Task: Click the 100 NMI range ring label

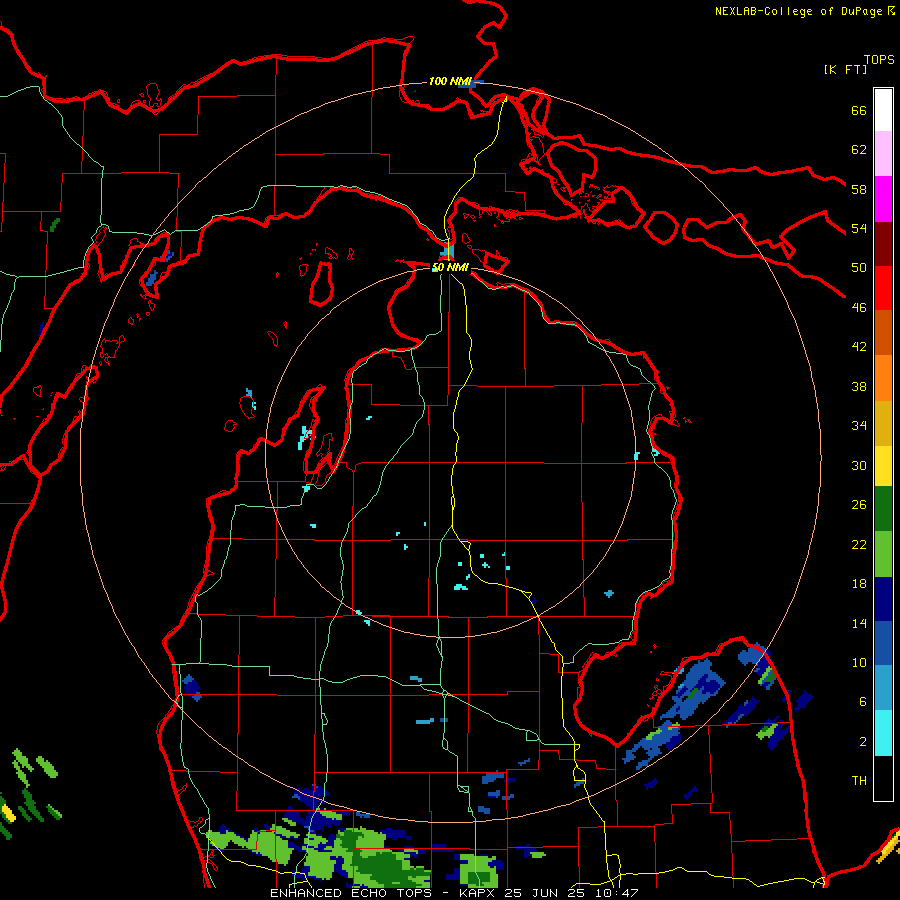Action: tap(450, 82)
